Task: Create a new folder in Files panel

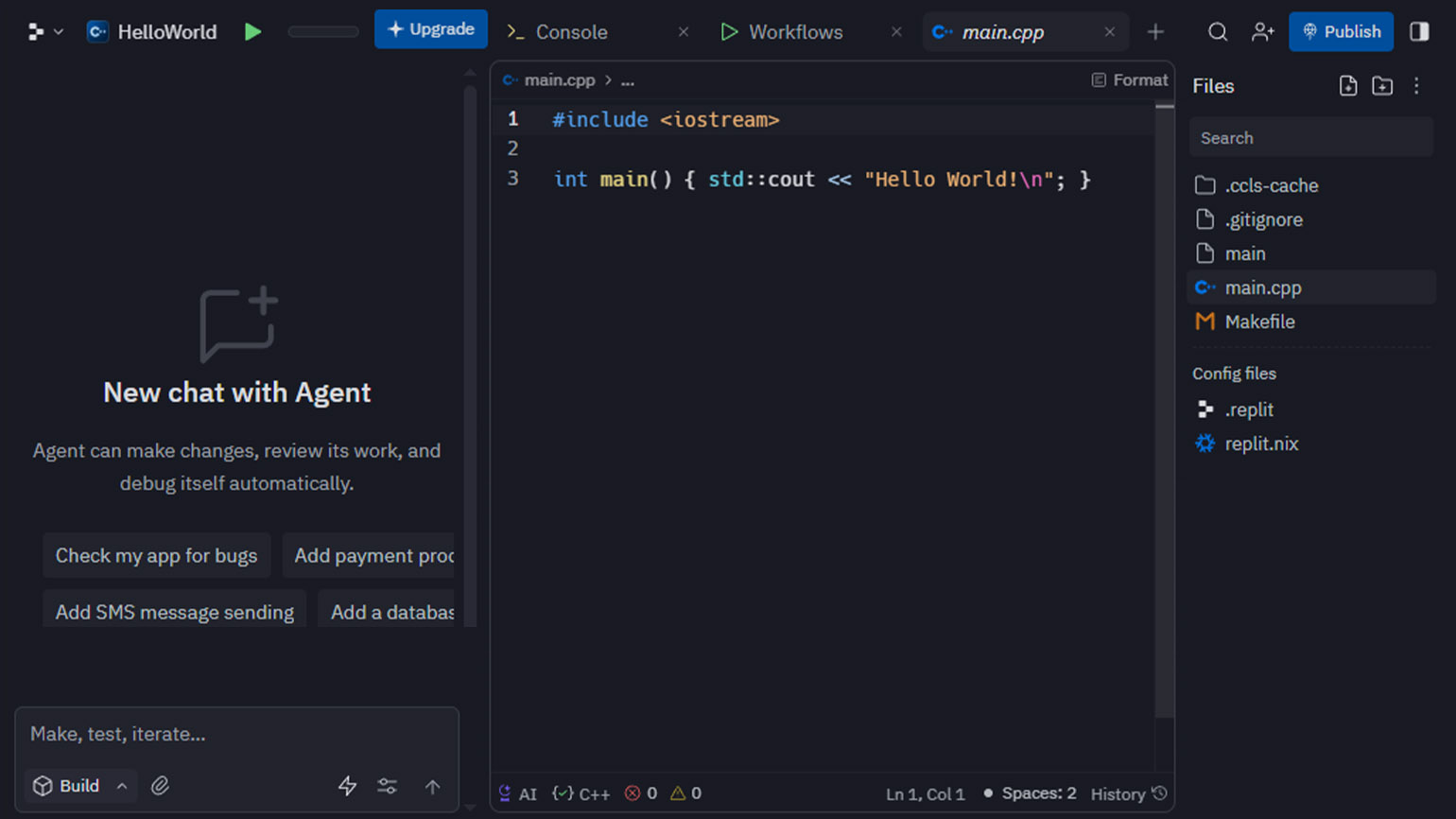Action: (1382, 86)
